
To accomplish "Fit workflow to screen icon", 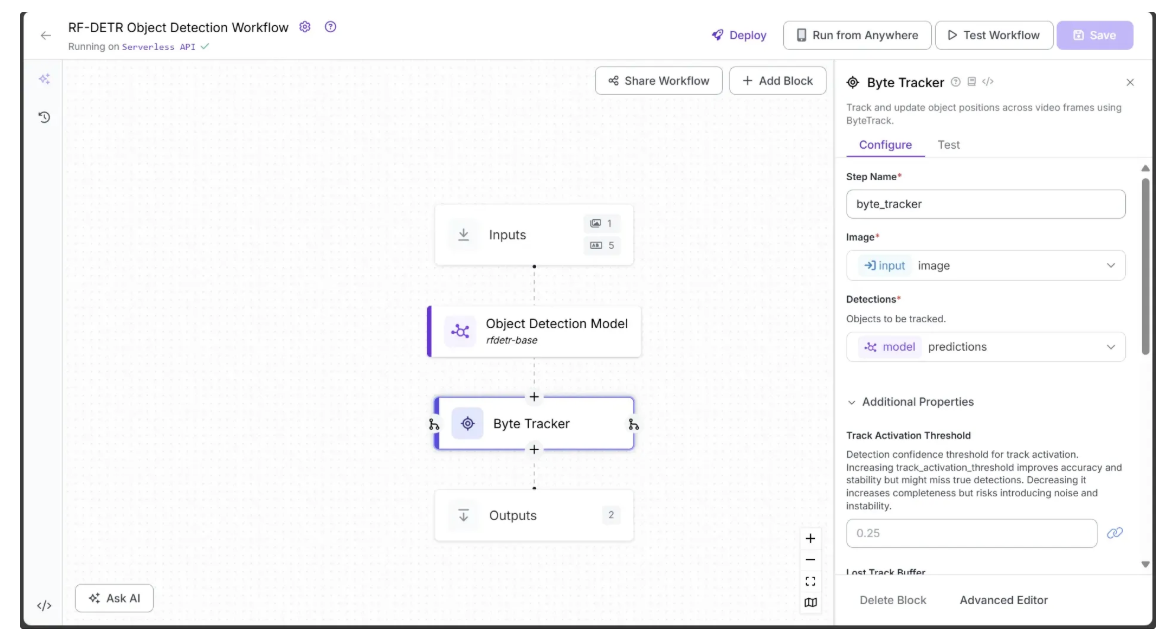I will click(810, 581).
